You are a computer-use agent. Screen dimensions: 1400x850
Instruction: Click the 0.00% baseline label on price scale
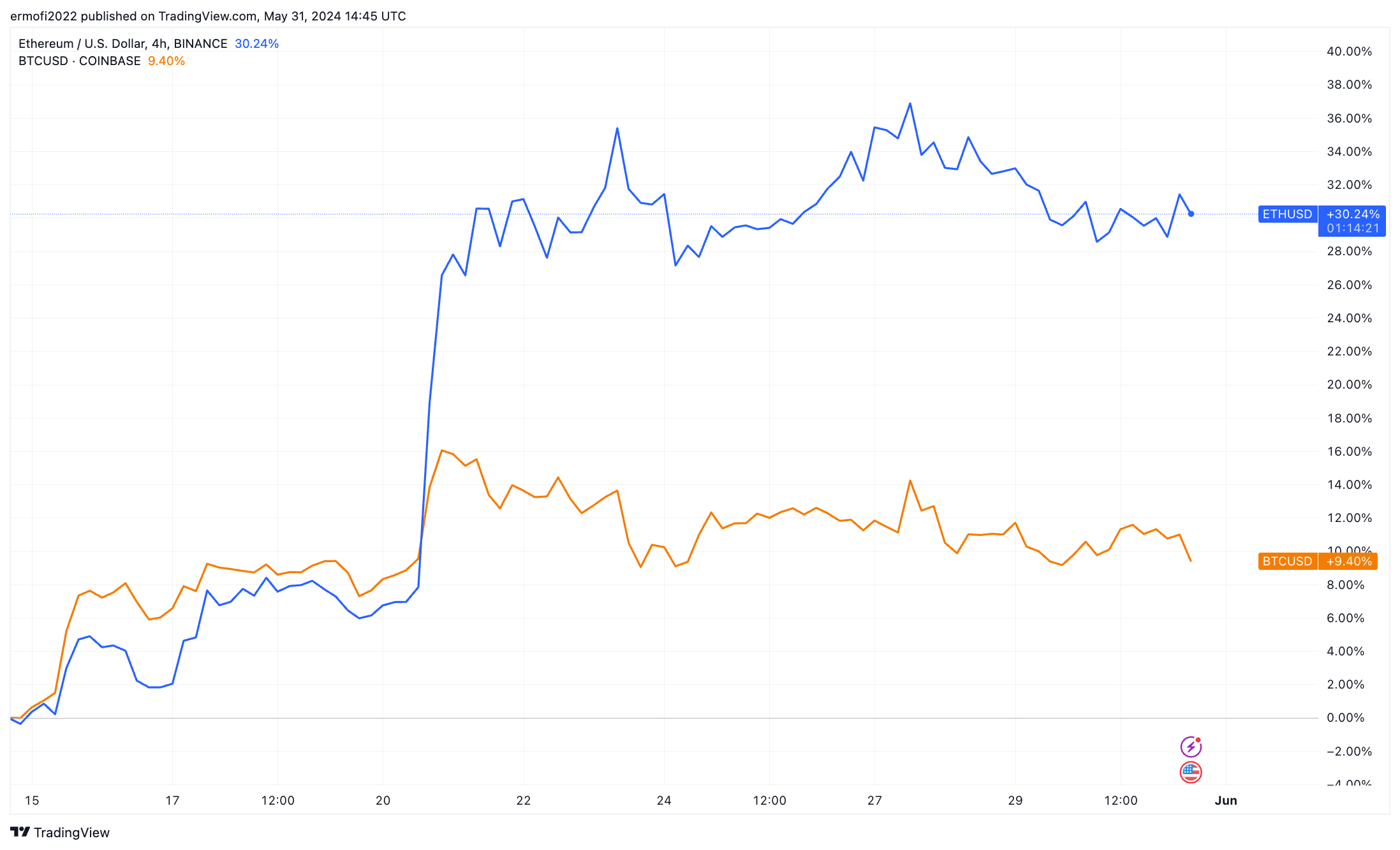[1345, 717]
